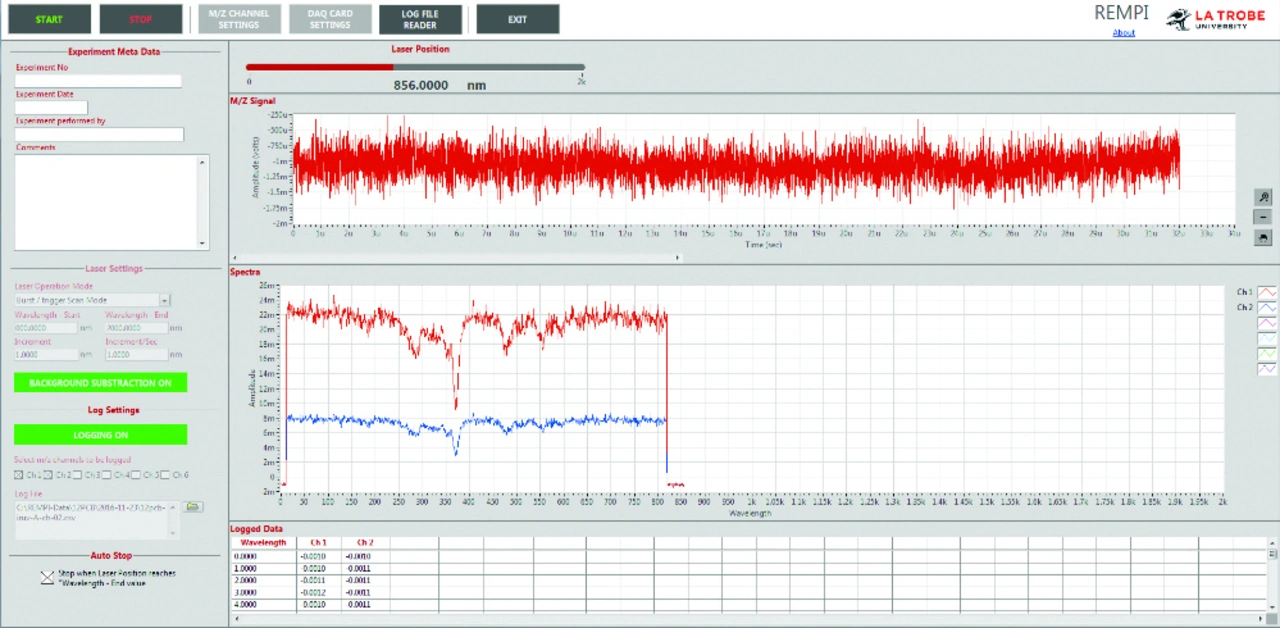Screen dimensions: 1280x628
Task: Click the minus button beside M/Z graph
Action: [x=1263, y=217]
